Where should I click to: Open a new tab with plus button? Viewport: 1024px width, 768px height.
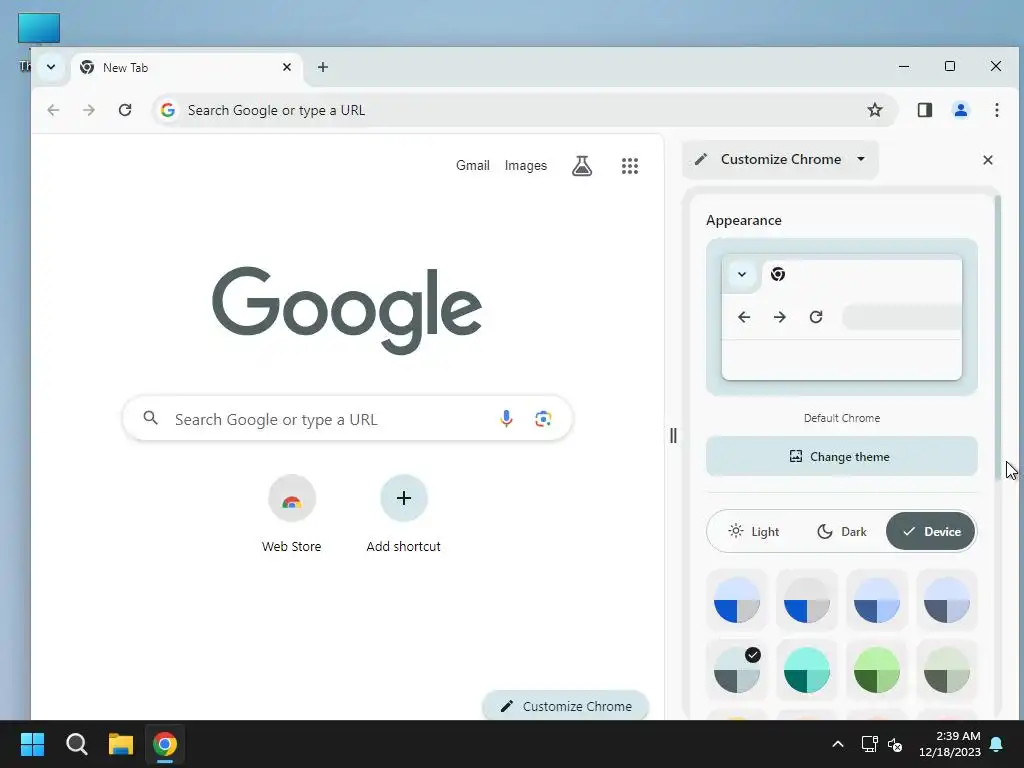point(323,67)
